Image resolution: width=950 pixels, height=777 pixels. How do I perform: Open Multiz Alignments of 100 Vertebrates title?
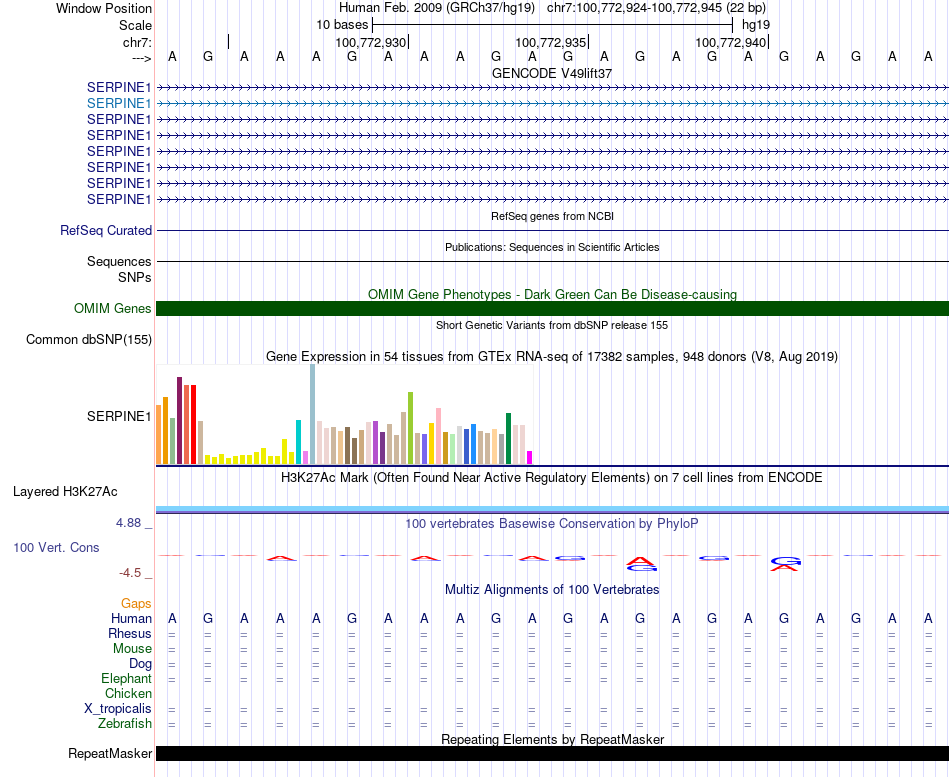(552, 590)
